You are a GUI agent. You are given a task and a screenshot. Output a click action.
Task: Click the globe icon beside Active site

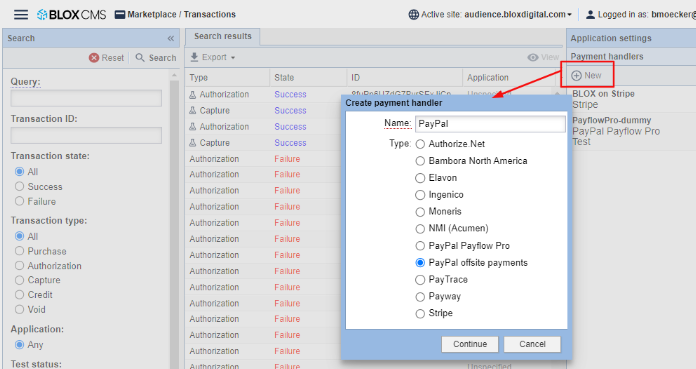point(413,15)
